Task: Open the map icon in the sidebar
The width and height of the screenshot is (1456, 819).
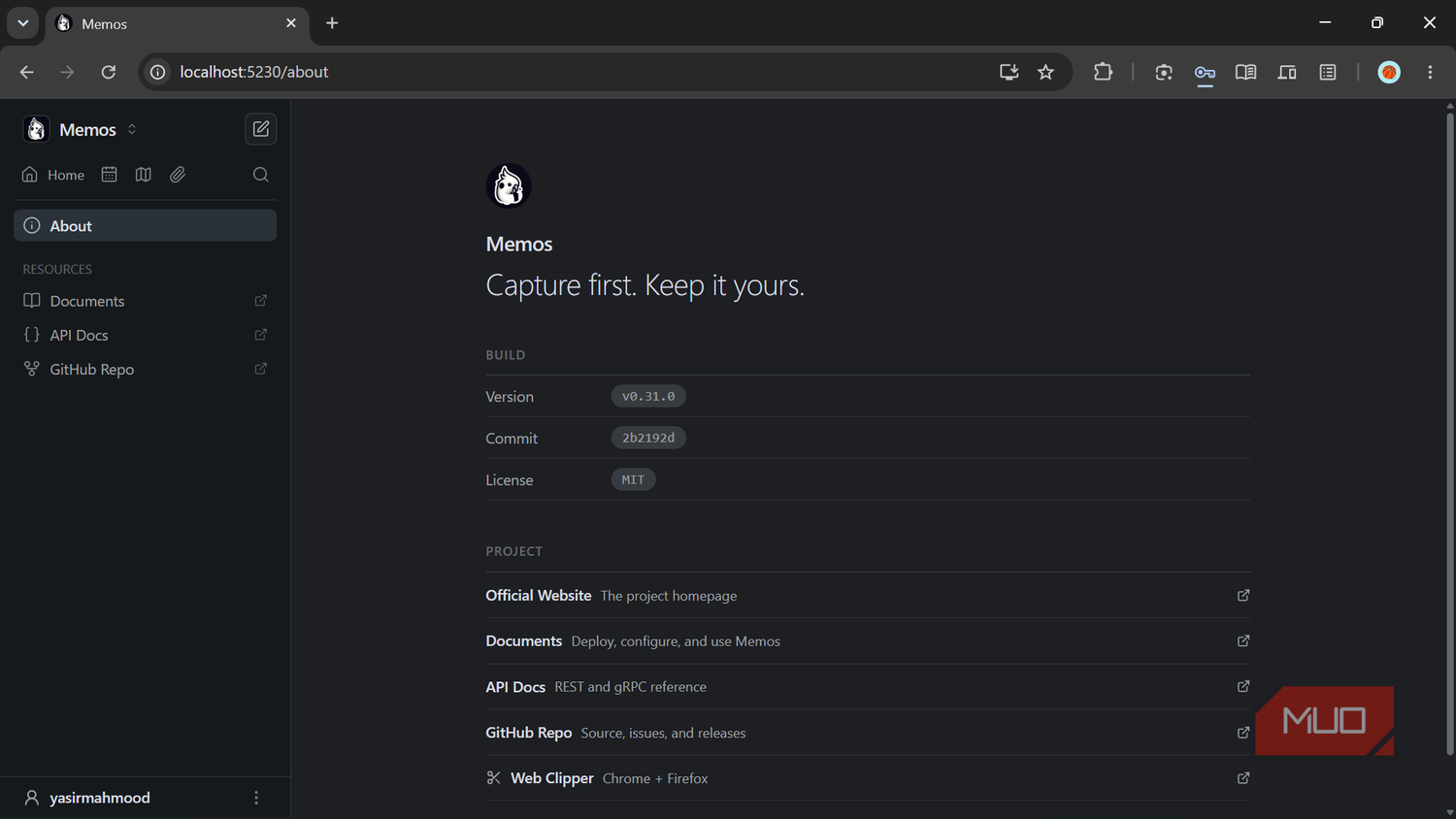Action: (x=144, y=175)
